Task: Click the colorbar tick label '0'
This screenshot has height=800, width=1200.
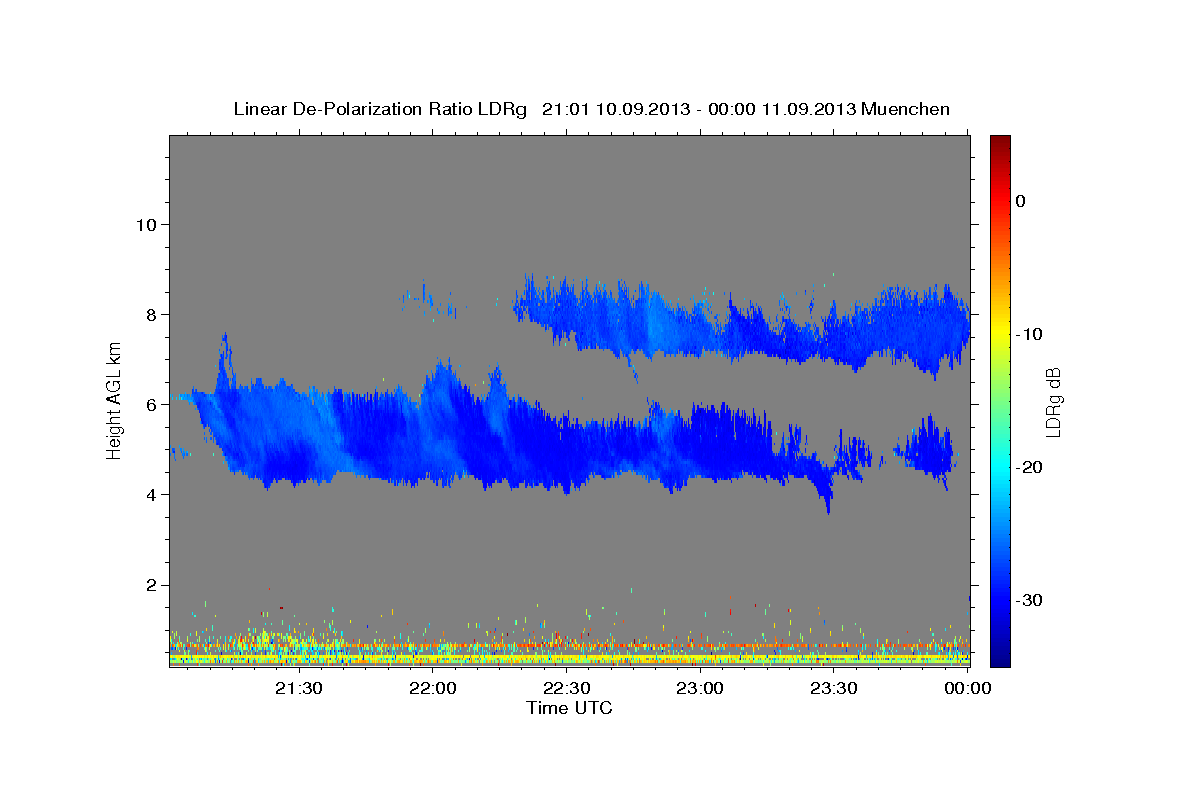Action: pyautogui.click(x=1020, y=201)
